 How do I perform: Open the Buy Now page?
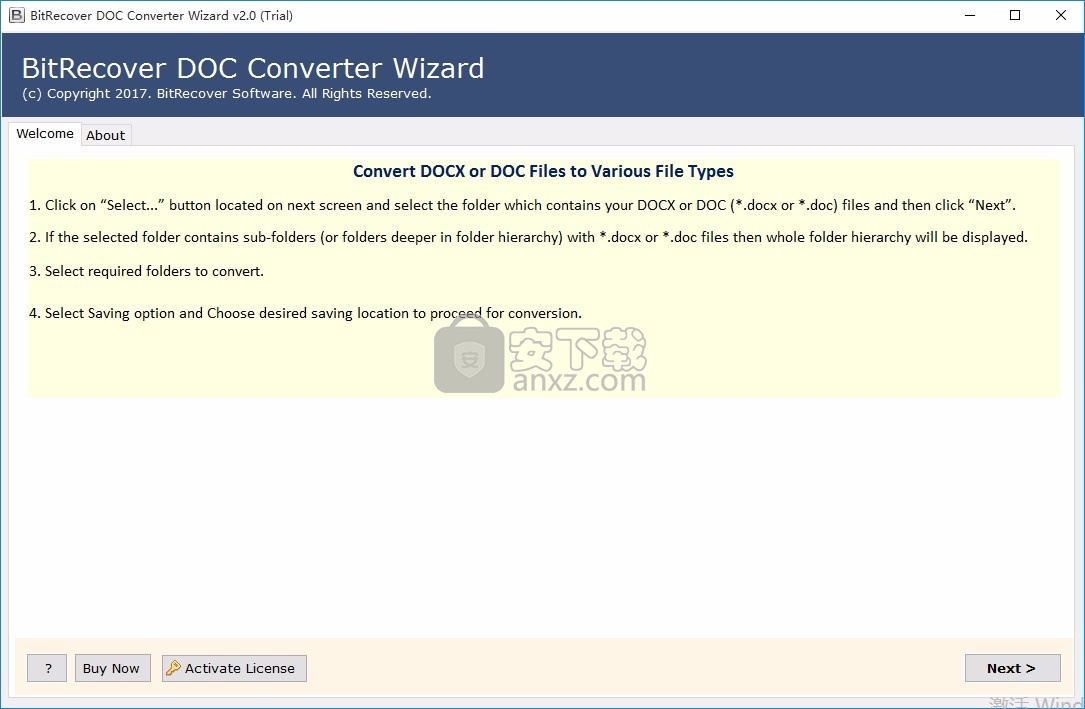(x=112, y=668)
